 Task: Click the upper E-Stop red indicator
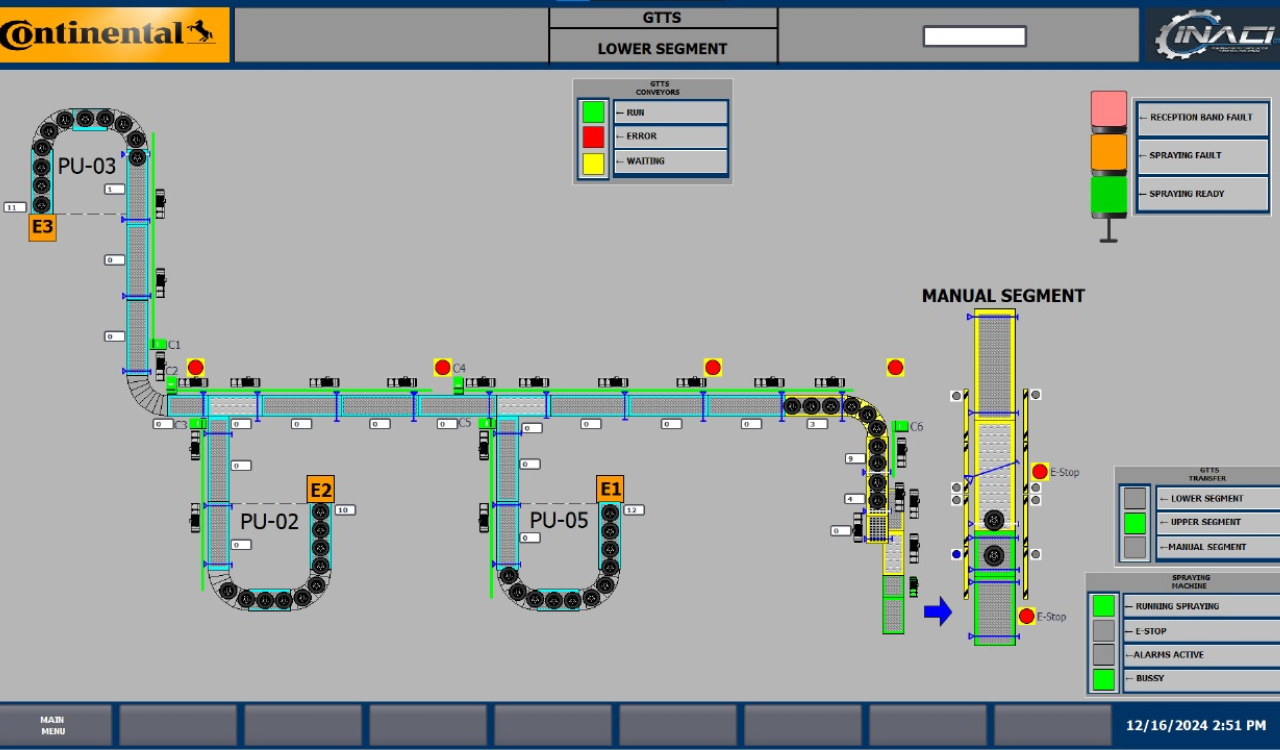coord(1040,472)
